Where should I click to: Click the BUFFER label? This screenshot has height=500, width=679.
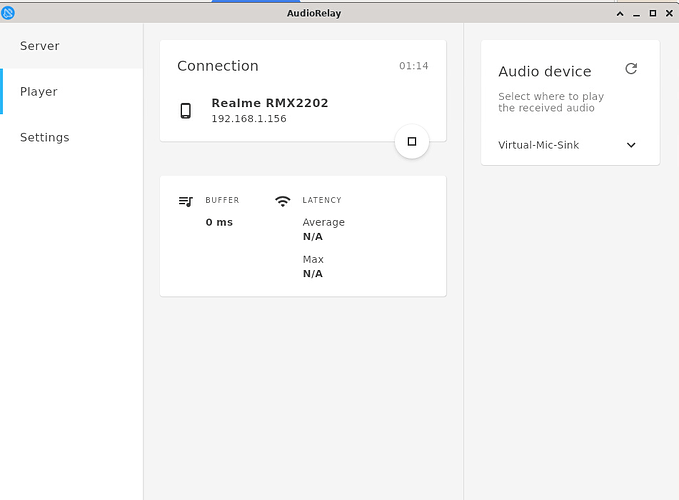pyautogui.click(x=222, y=200)
